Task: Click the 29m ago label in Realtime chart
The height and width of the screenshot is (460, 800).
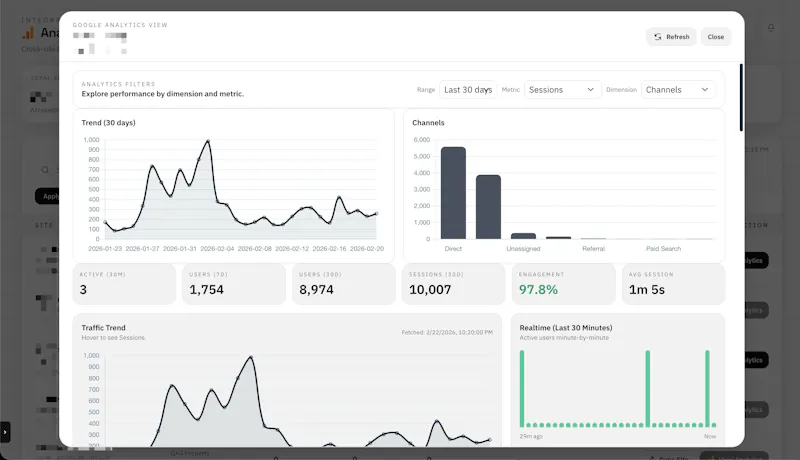Action: click(531, 437)
